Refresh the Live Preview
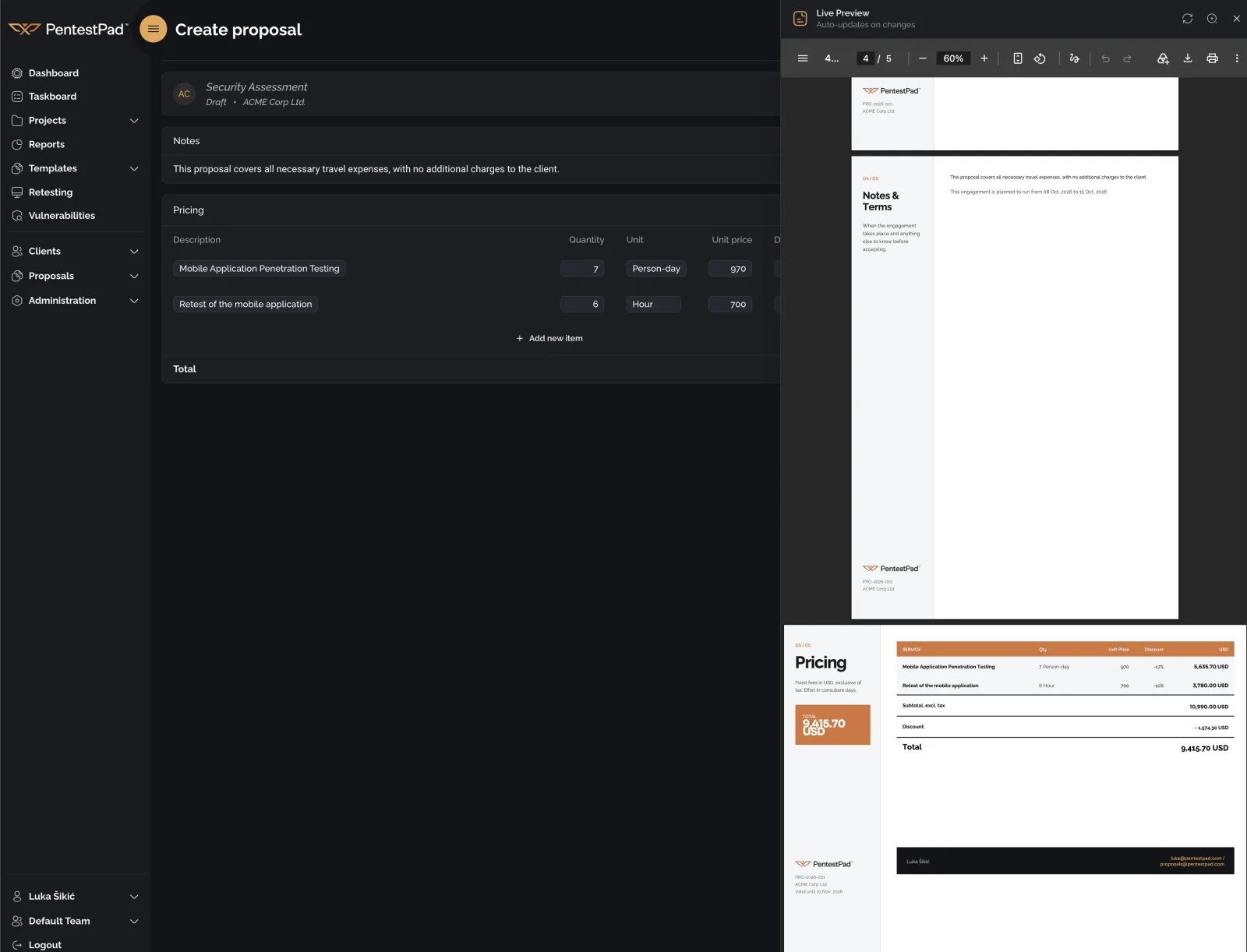 click(x=1187, y=19)
